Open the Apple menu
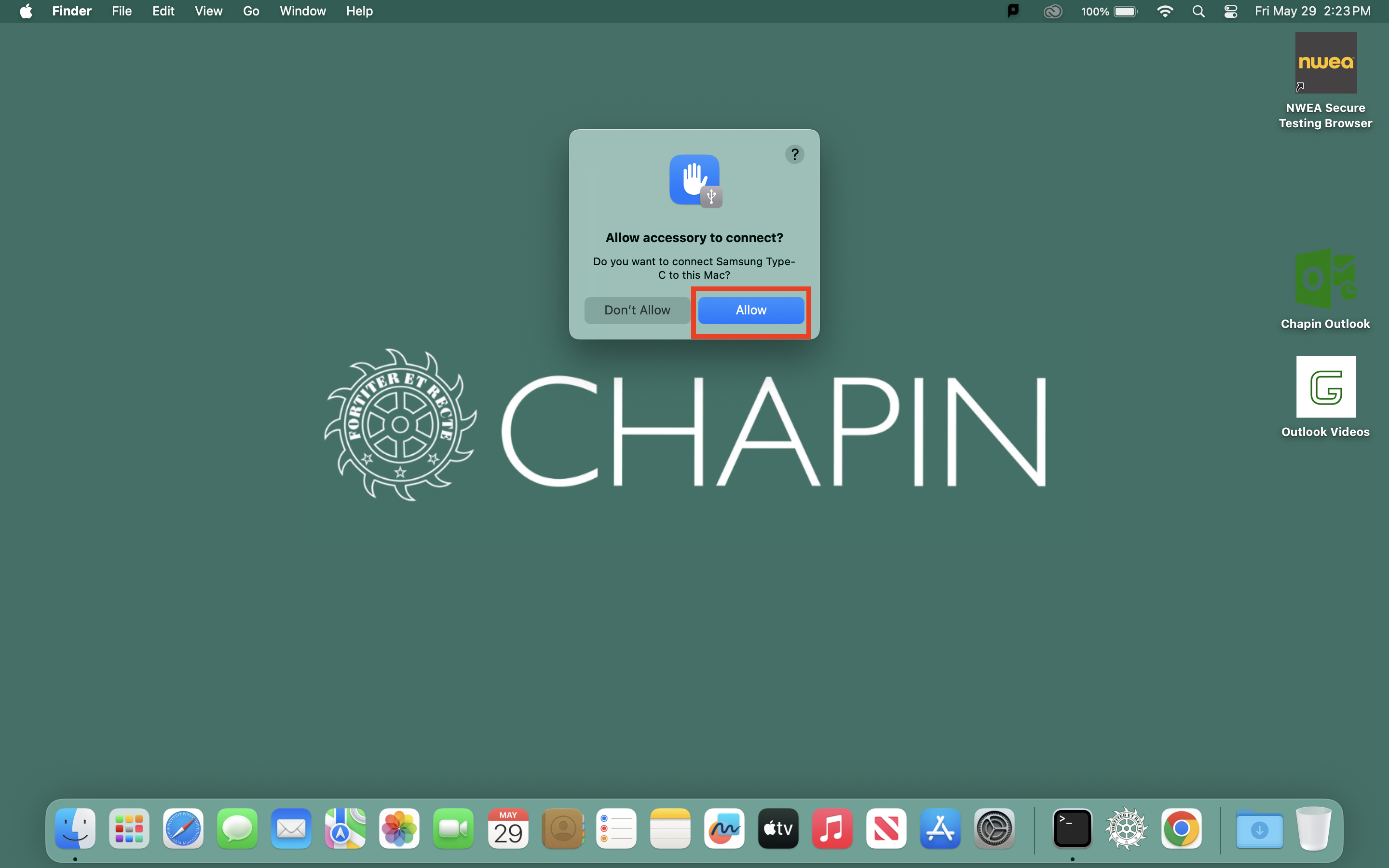This screenshot has height=868, width=1389. point(26,11)
